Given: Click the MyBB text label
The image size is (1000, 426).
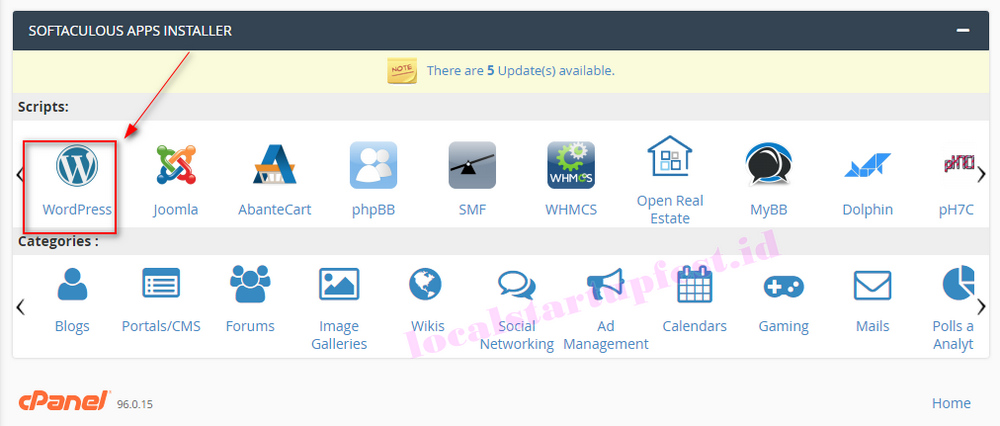Looking at the screenshot, I should click(x=768, y=210).
